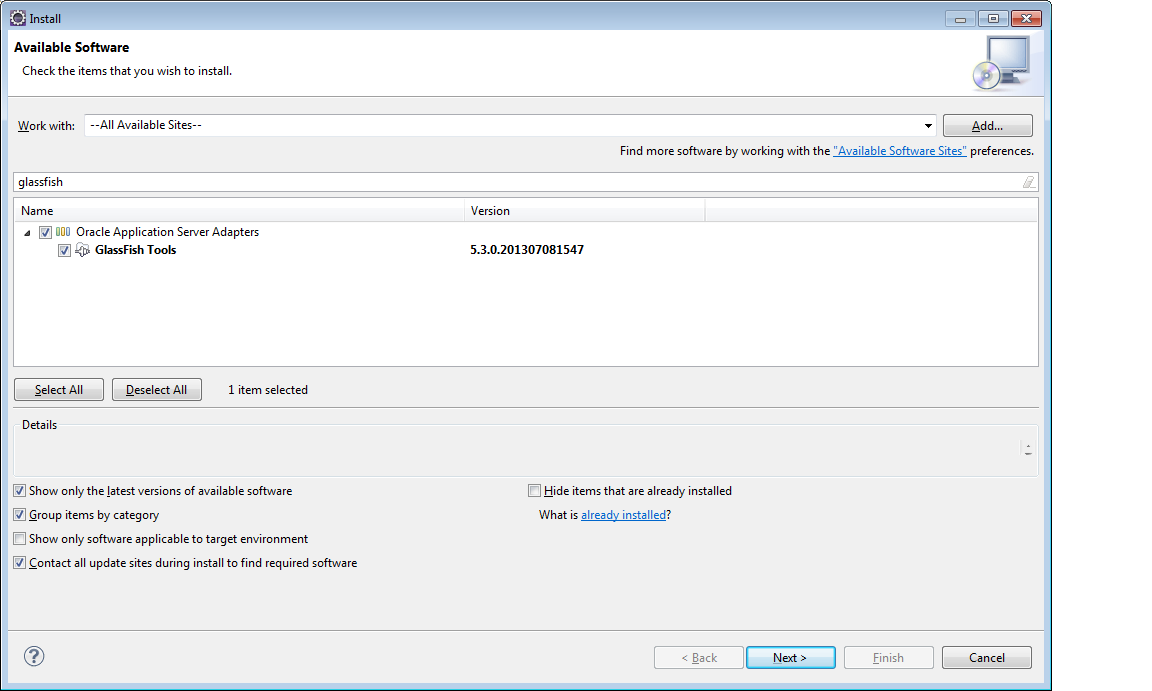
Task: Click the Add button
Action: [x=987, y=125]
